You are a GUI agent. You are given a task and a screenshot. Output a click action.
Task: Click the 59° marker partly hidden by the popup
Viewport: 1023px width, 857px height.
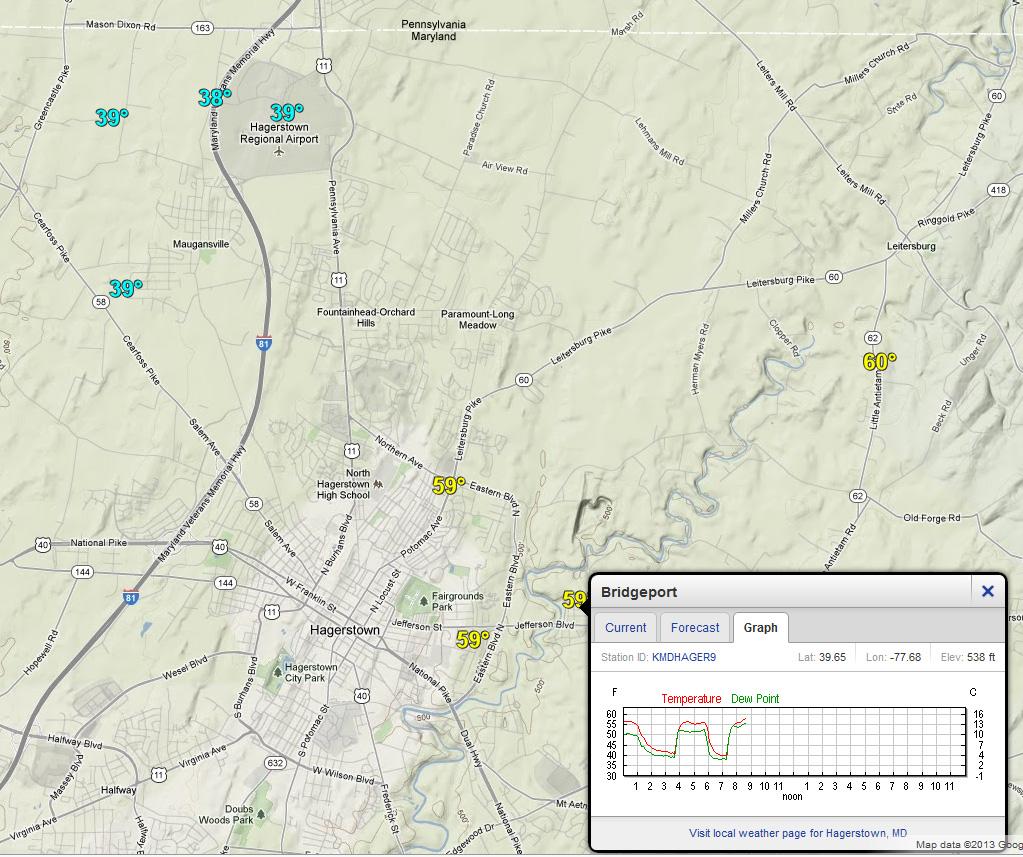pyautogui.click(x=574, y=599)
